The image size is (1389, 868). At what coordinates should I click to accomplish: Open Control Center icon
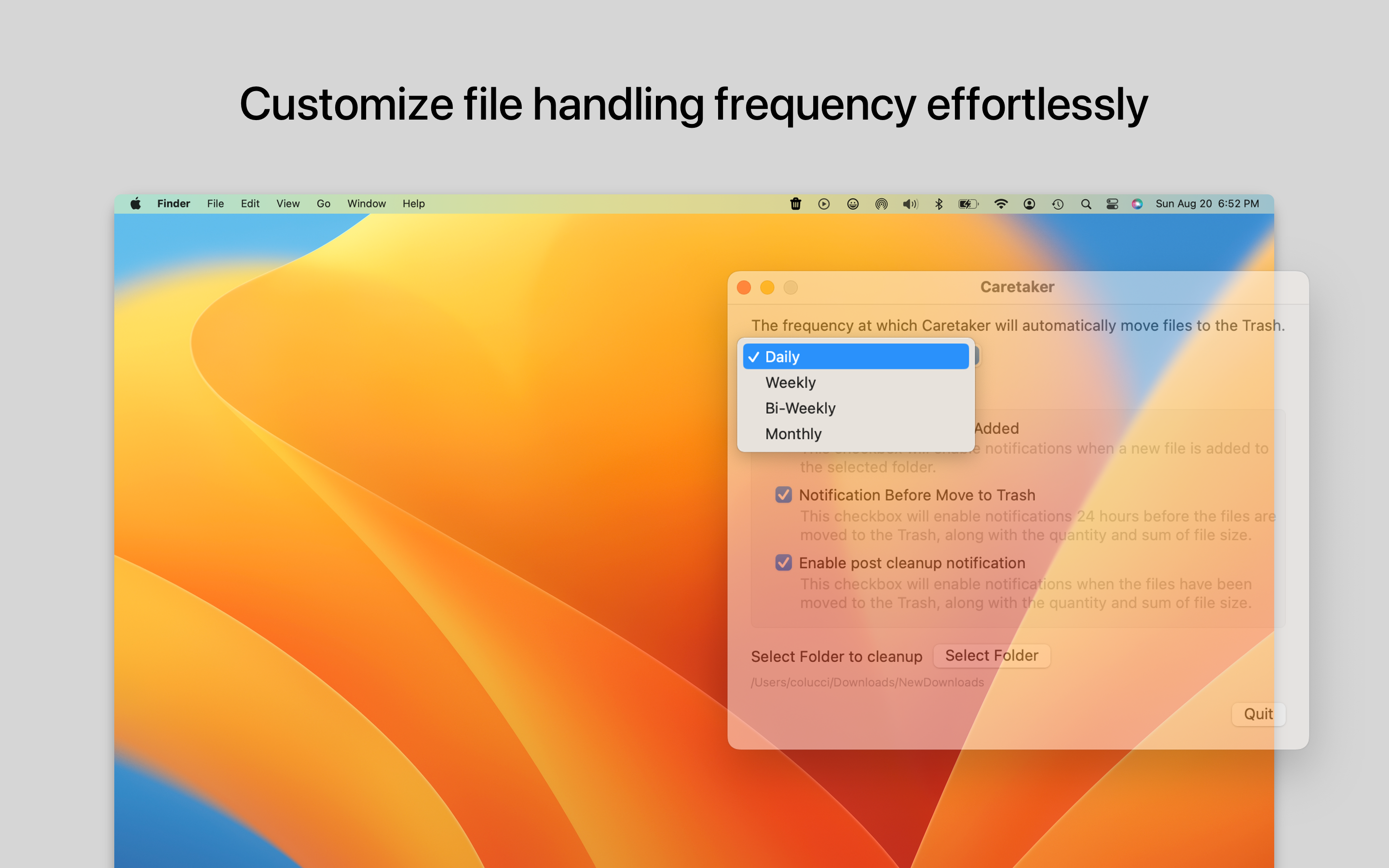tap(1112, 204)
